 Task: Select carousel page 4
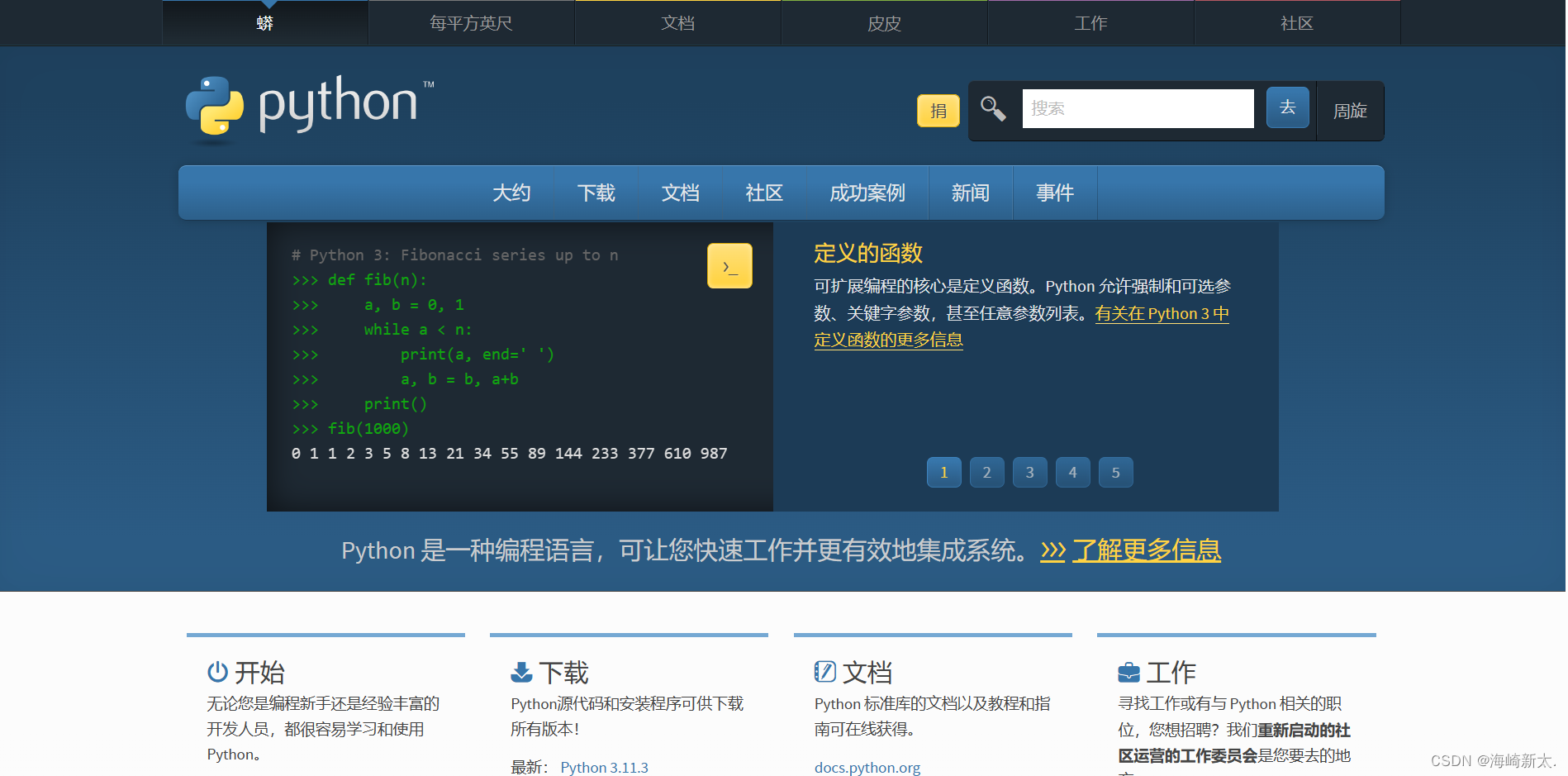tap(1072, 472)
